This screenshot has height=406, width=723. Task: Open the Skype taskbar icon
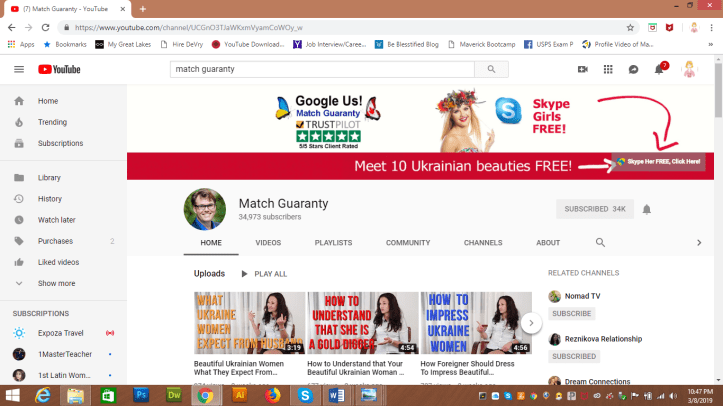(x=305, y=395)
